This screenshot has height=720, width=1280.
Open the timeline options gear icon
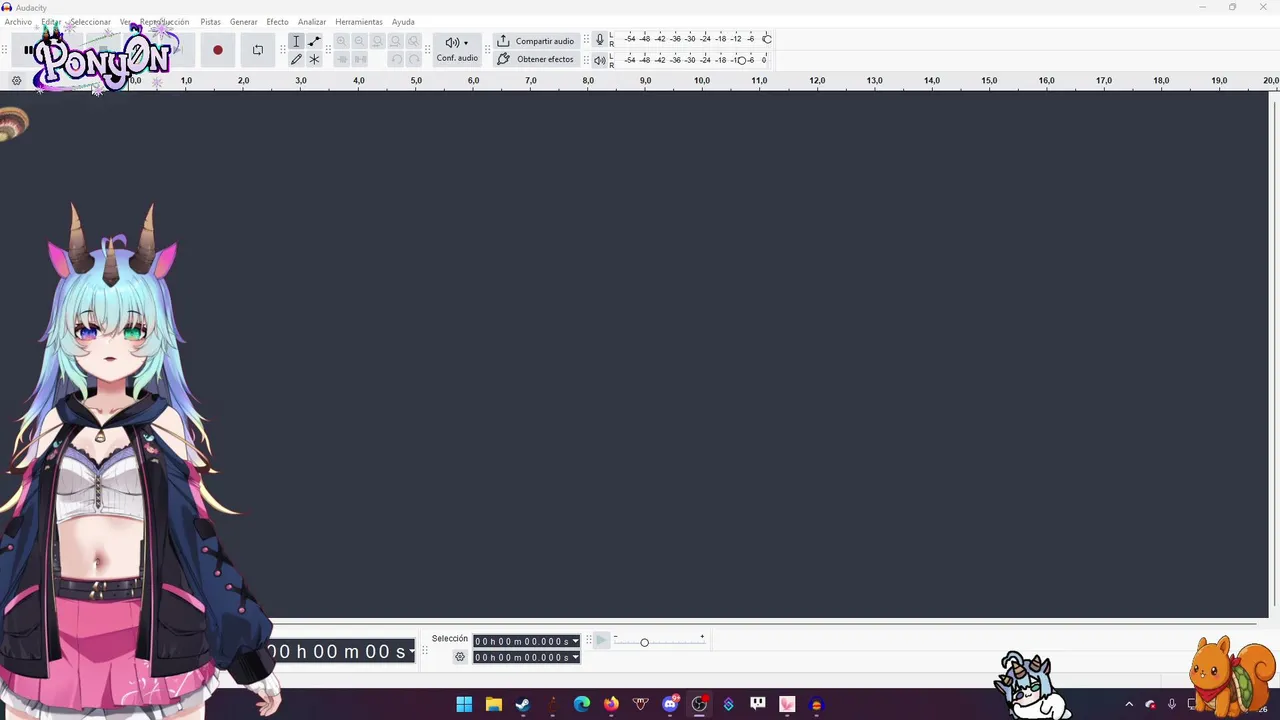click(x=16, y=81)
